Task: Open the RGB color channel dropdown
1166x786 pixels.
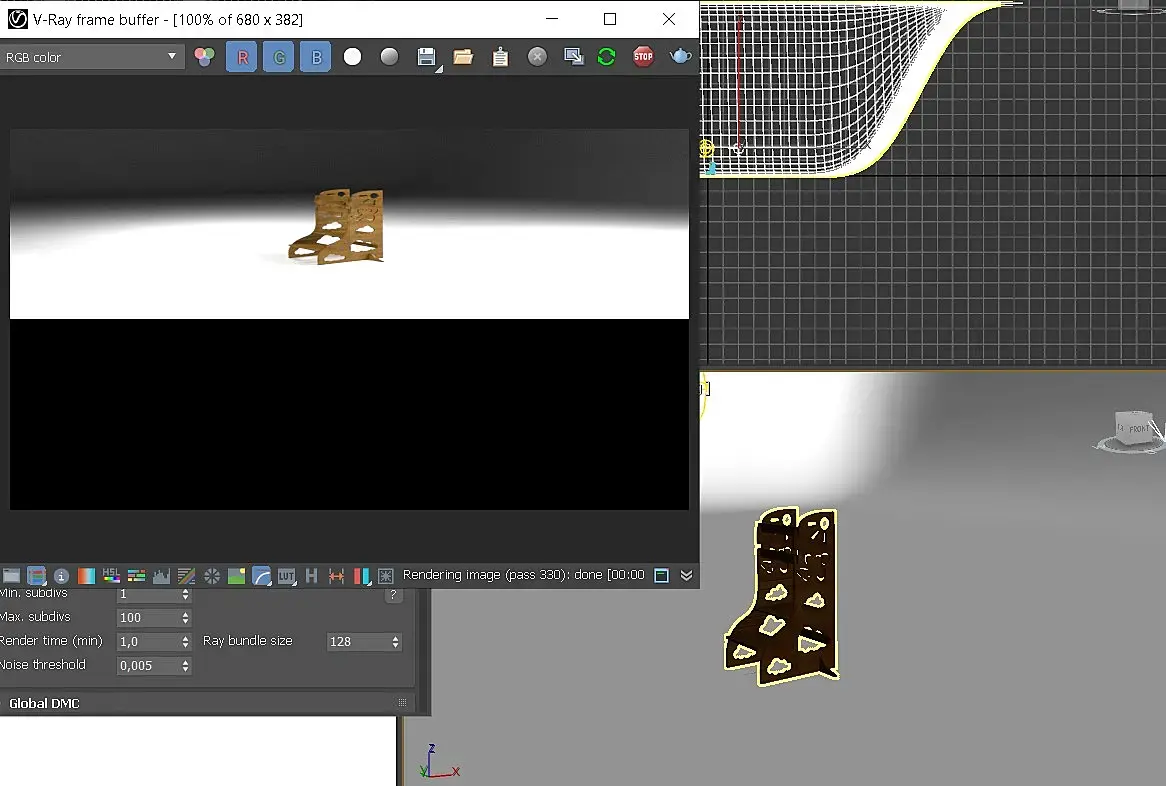Action: [x=91, y=57]
